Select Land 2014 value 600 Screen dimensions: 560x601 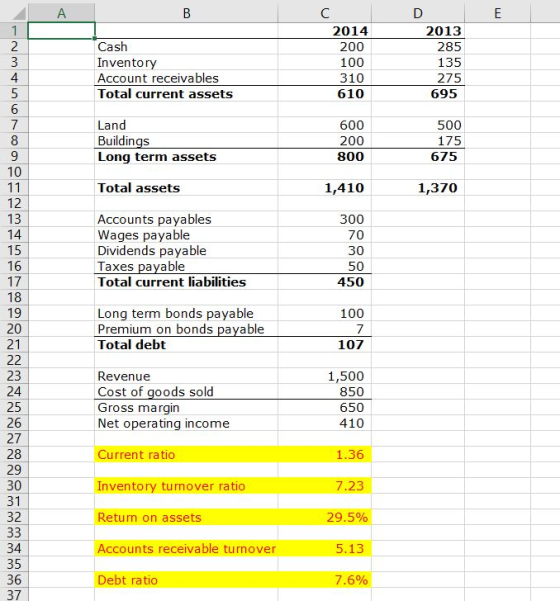[x=325, y=125]
